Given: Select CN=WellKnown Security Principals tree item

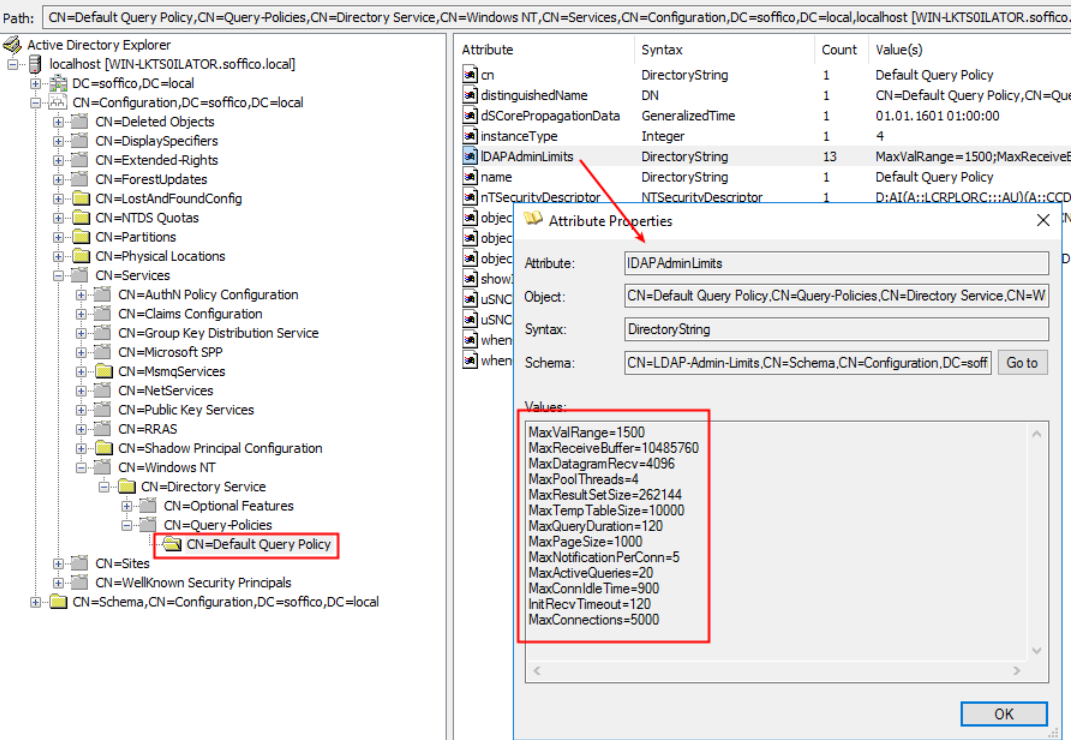Looking at the screenshot, I should click(x=192, y=582).
